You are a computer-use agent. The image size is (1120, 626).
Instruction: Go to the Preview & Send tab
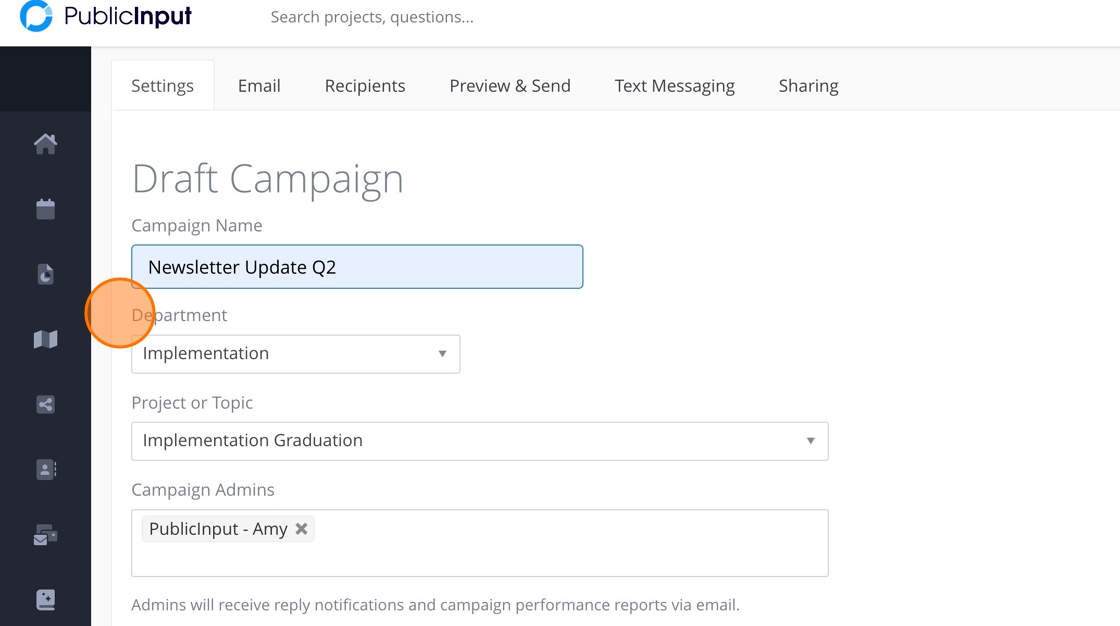pyautogui.click(x=510, y=86)
